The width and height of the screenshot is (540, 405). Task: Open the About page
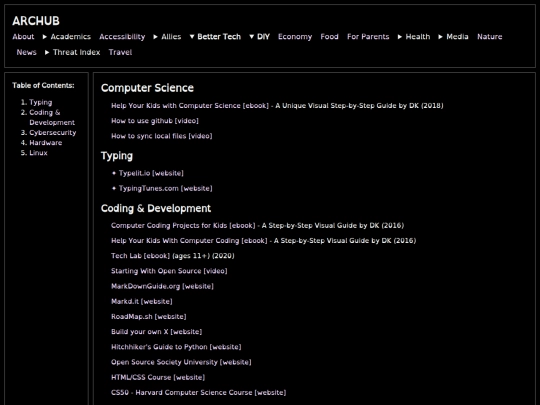coord(23,37)
